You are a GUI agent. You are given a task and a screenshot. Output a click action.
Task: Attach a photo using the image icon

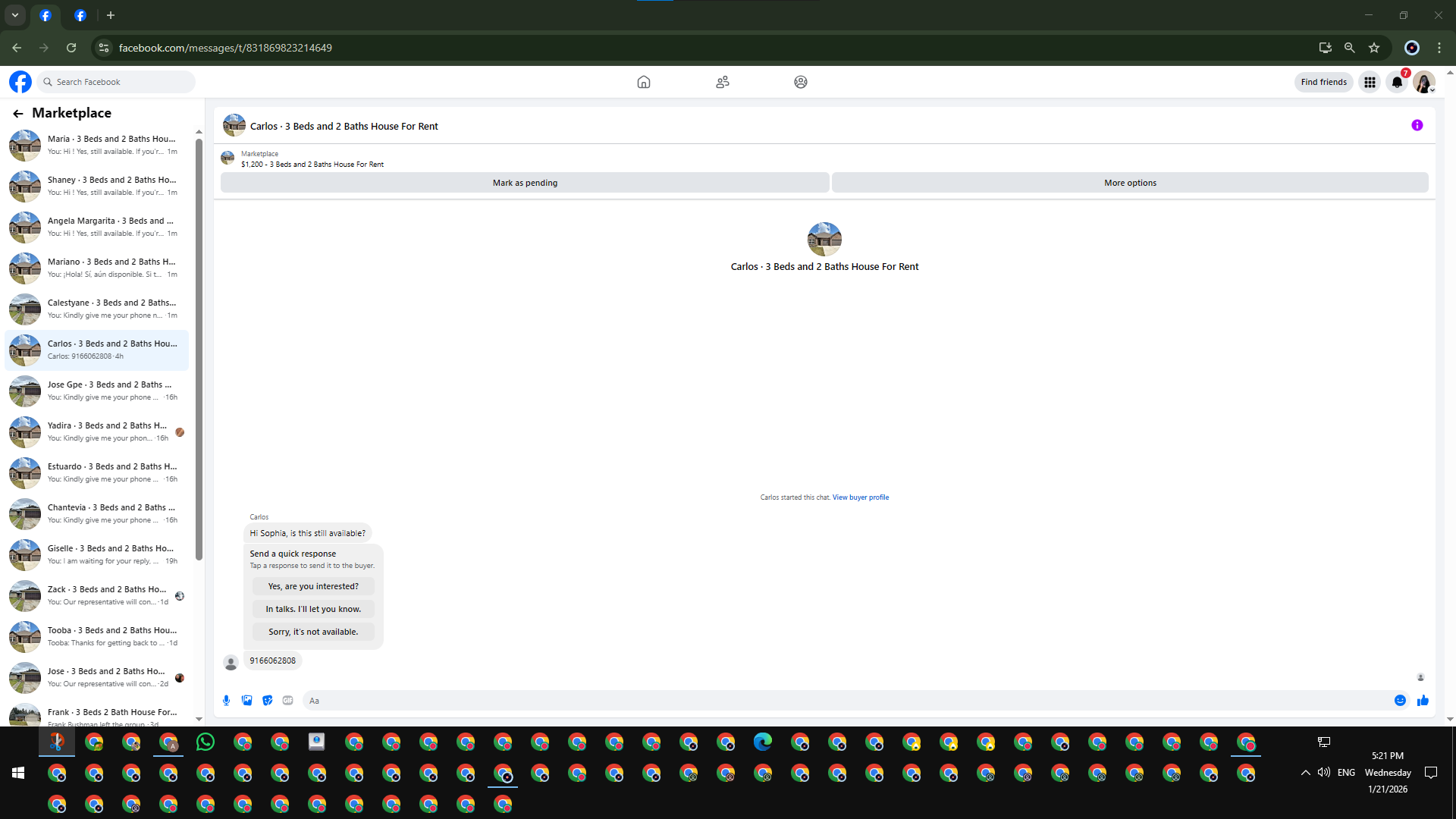tap(246, 701)
